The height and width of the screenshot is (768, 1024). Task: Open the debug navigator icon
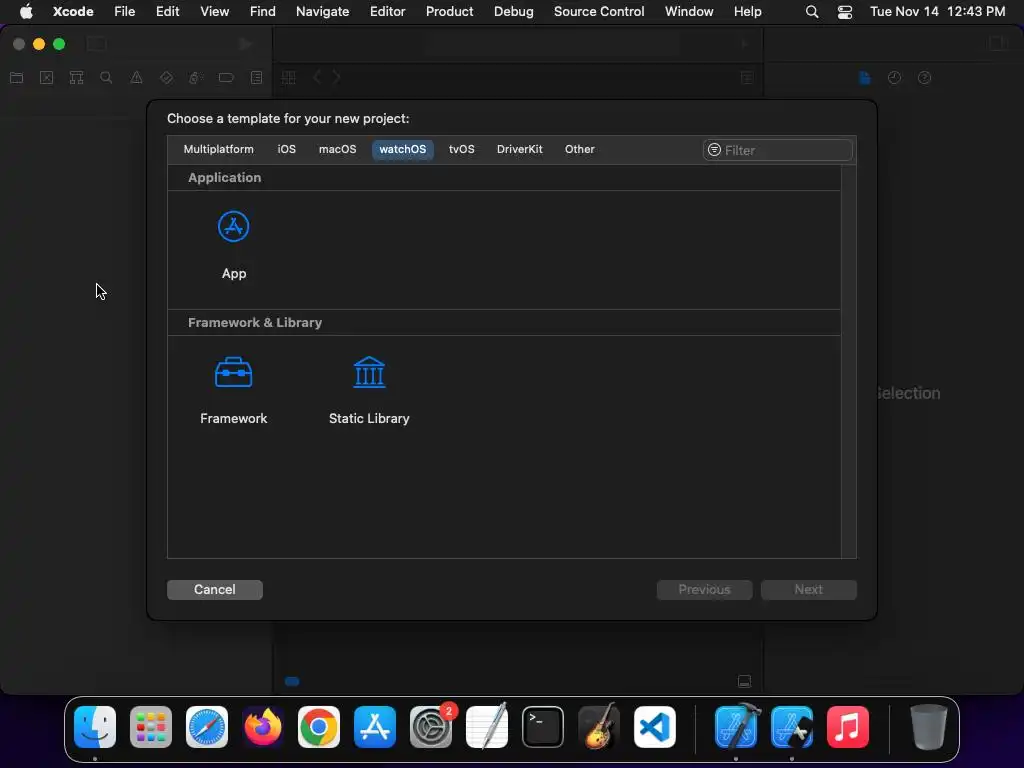tap(195, 78)
